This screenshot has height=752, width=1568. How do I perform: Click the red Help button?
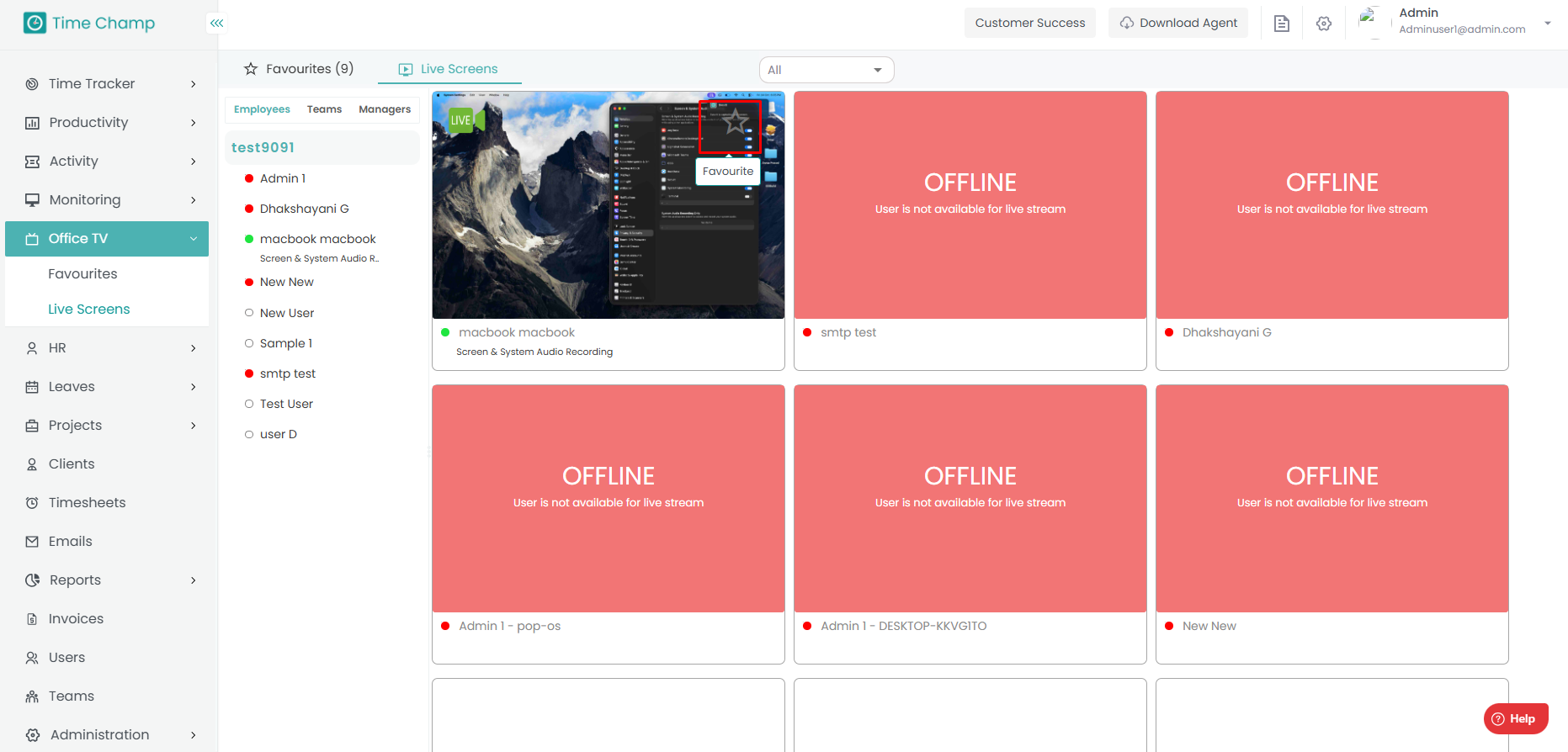(1516, 718)
